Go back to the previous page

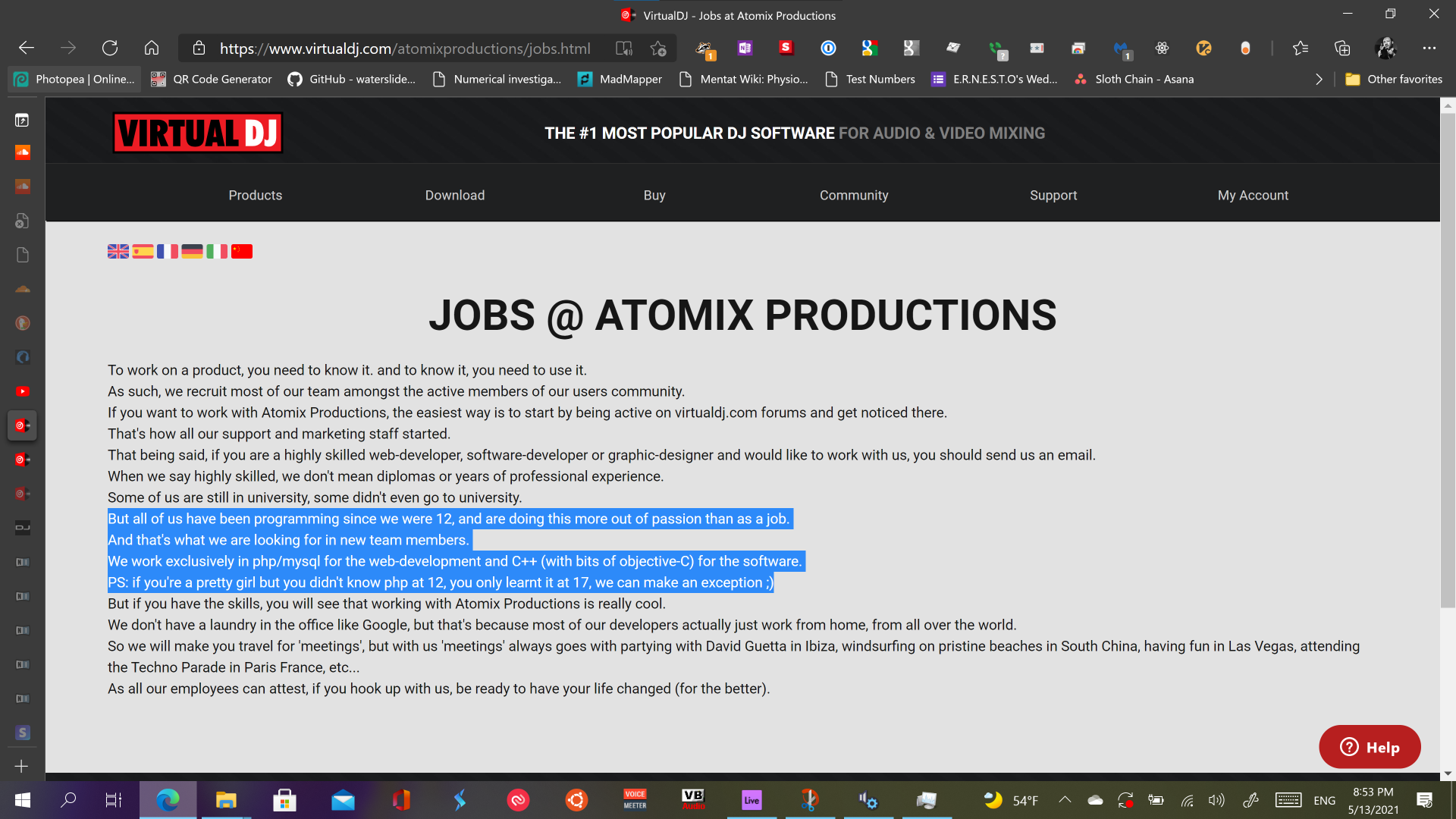[27, 49]
